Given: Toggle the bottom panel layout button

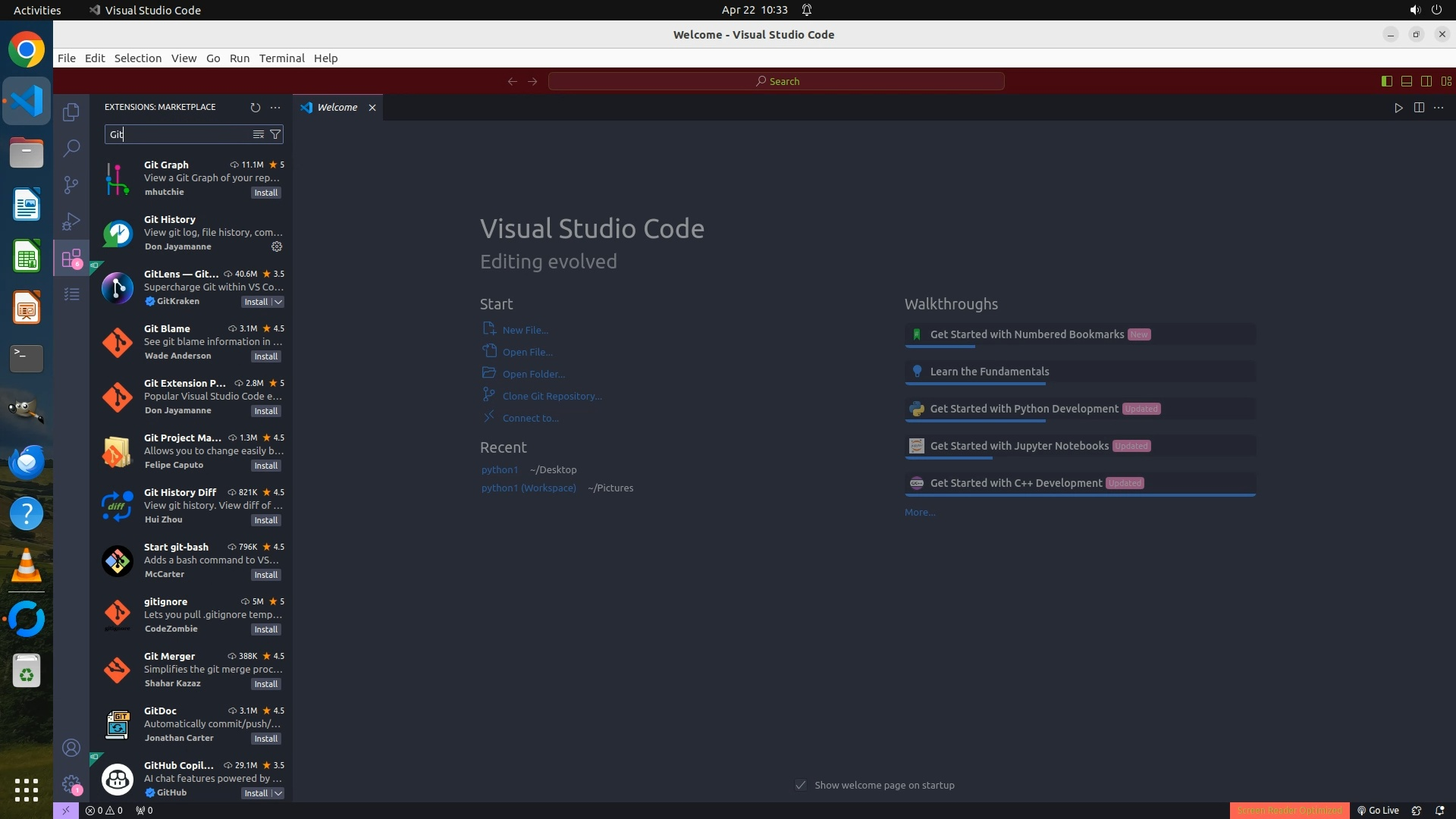Looking at the screenshot, I should [x=1406, y=81].
